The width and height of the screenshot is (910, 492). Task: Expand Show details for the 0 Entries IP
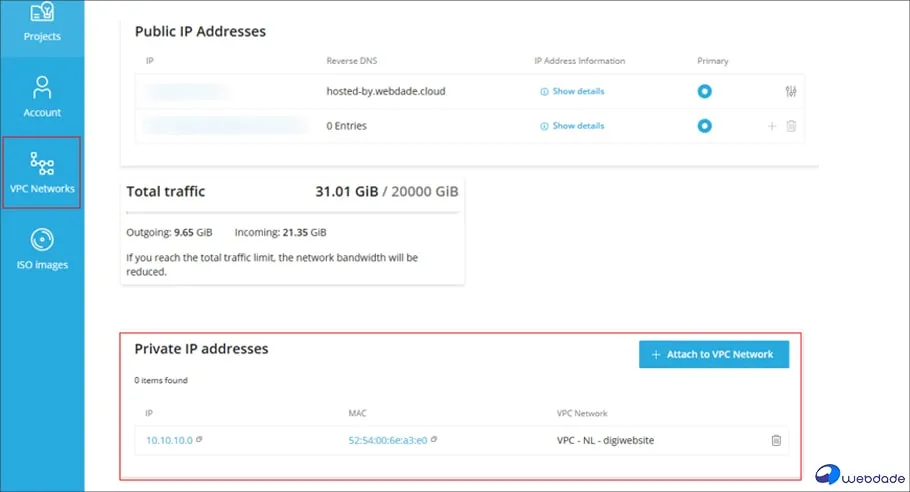pyautogui.click(x=572, y=126)
